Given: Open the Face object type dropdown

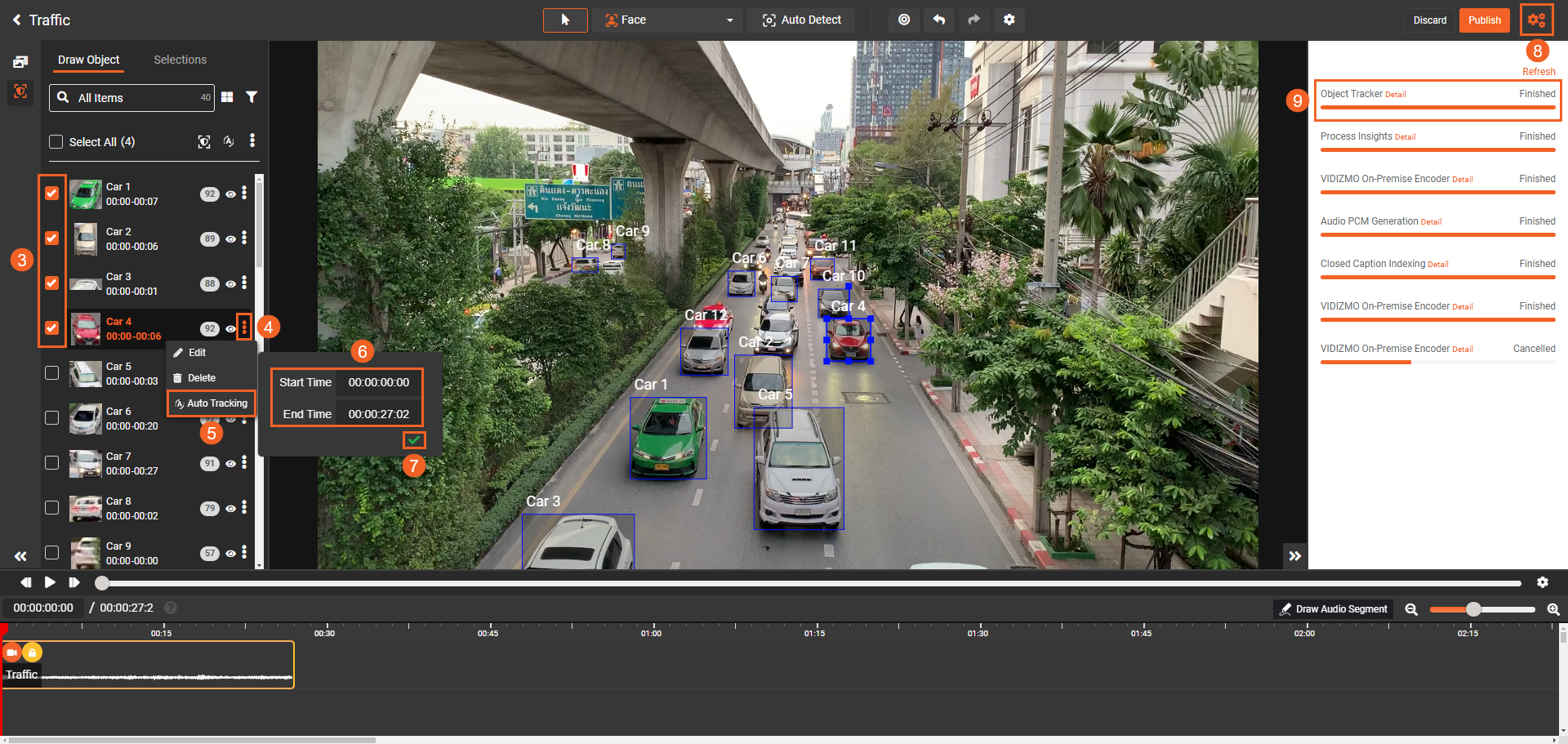Looking at the screenshot, I should click(668, 20).
